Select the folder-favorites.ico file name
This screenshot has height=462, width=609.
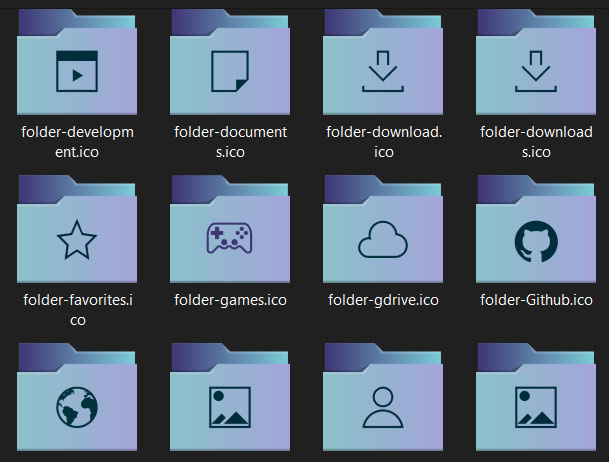pyautogui.click(x=77, y=309)
